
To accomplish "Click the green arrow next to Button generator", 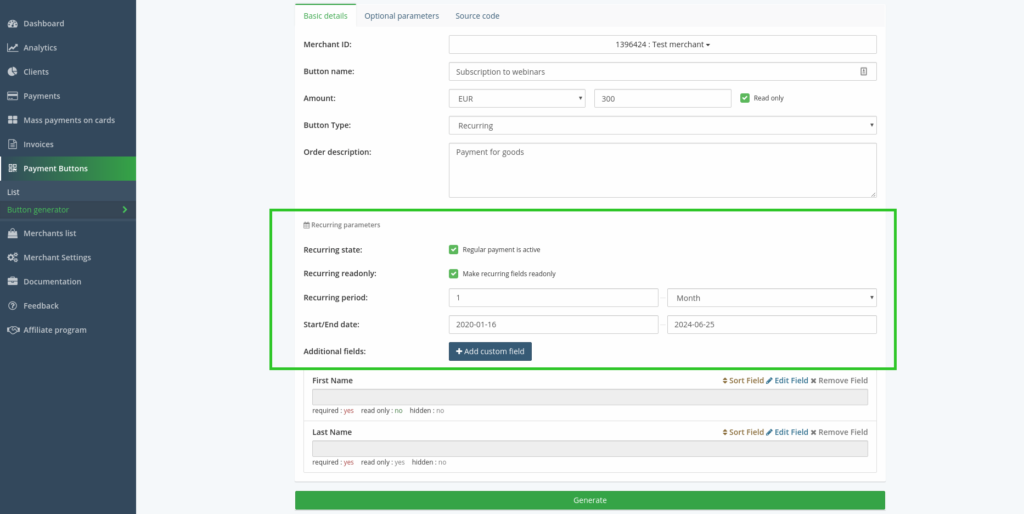I will 125,210.
